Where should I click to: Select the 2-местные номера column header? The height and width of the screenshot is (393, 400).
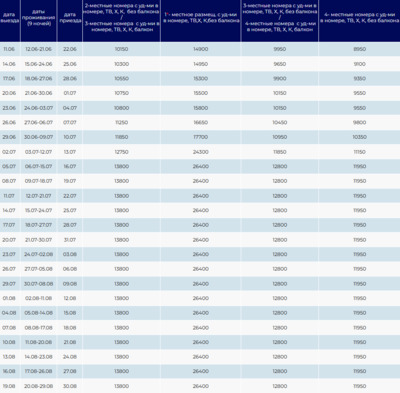coord(121,18)
